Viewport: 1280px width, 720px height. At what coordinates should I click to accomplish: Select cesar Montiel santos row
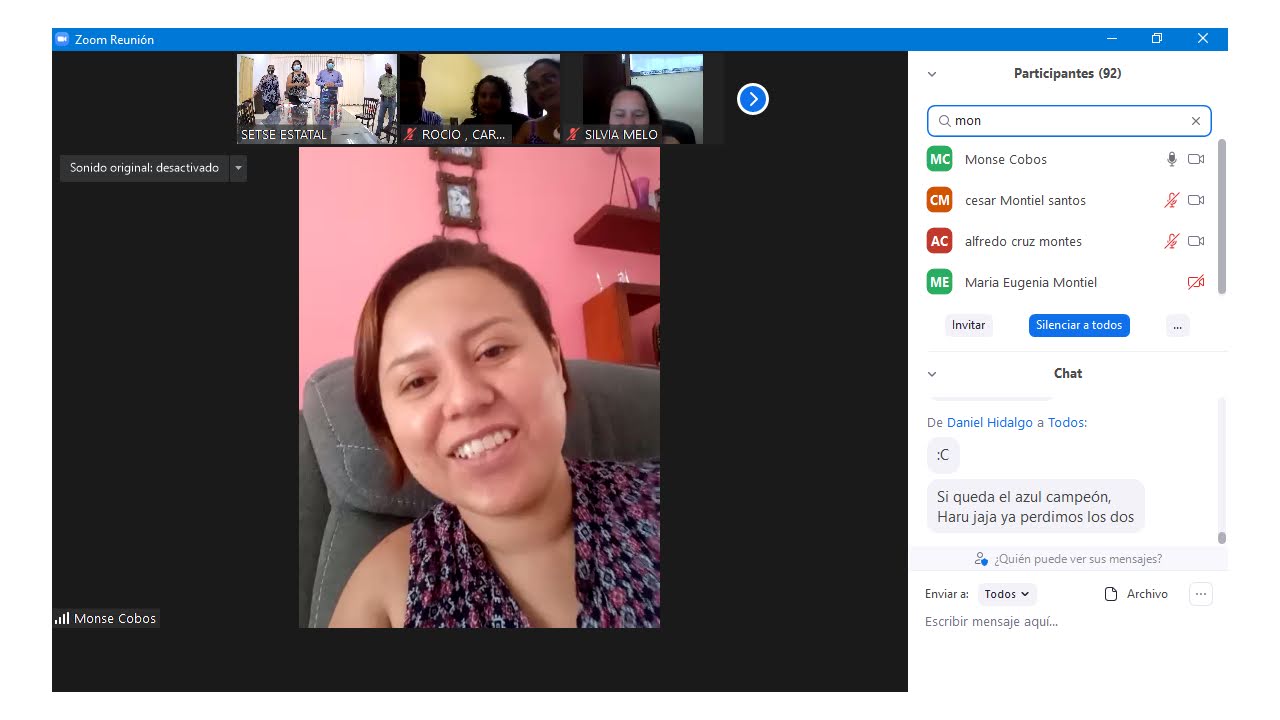coord(1068,200)
